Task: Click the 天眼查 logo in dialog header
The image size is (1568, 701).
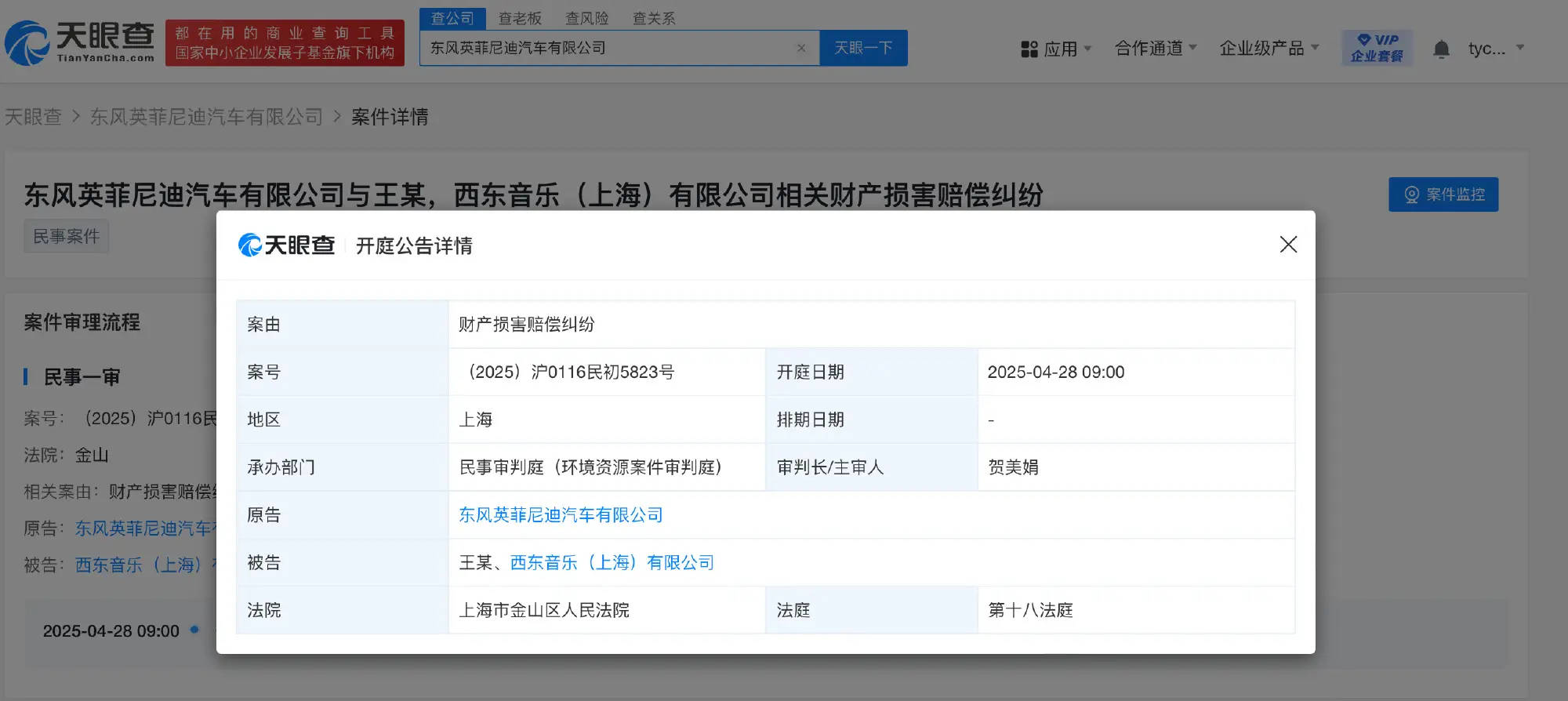Action: pos(287,245)
